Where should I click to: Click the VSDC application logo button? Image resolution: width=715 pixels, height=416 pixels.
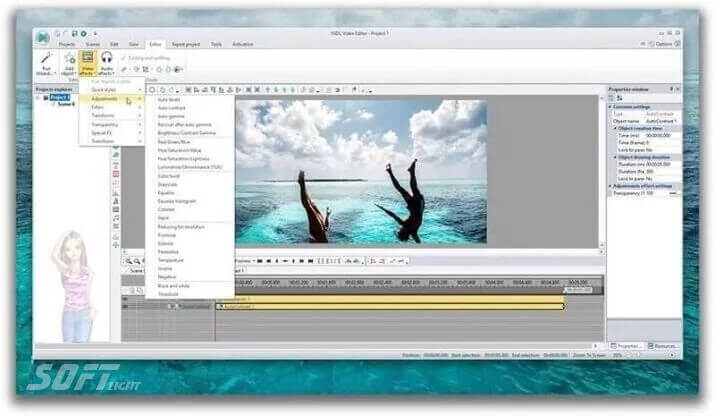(43, 37)
